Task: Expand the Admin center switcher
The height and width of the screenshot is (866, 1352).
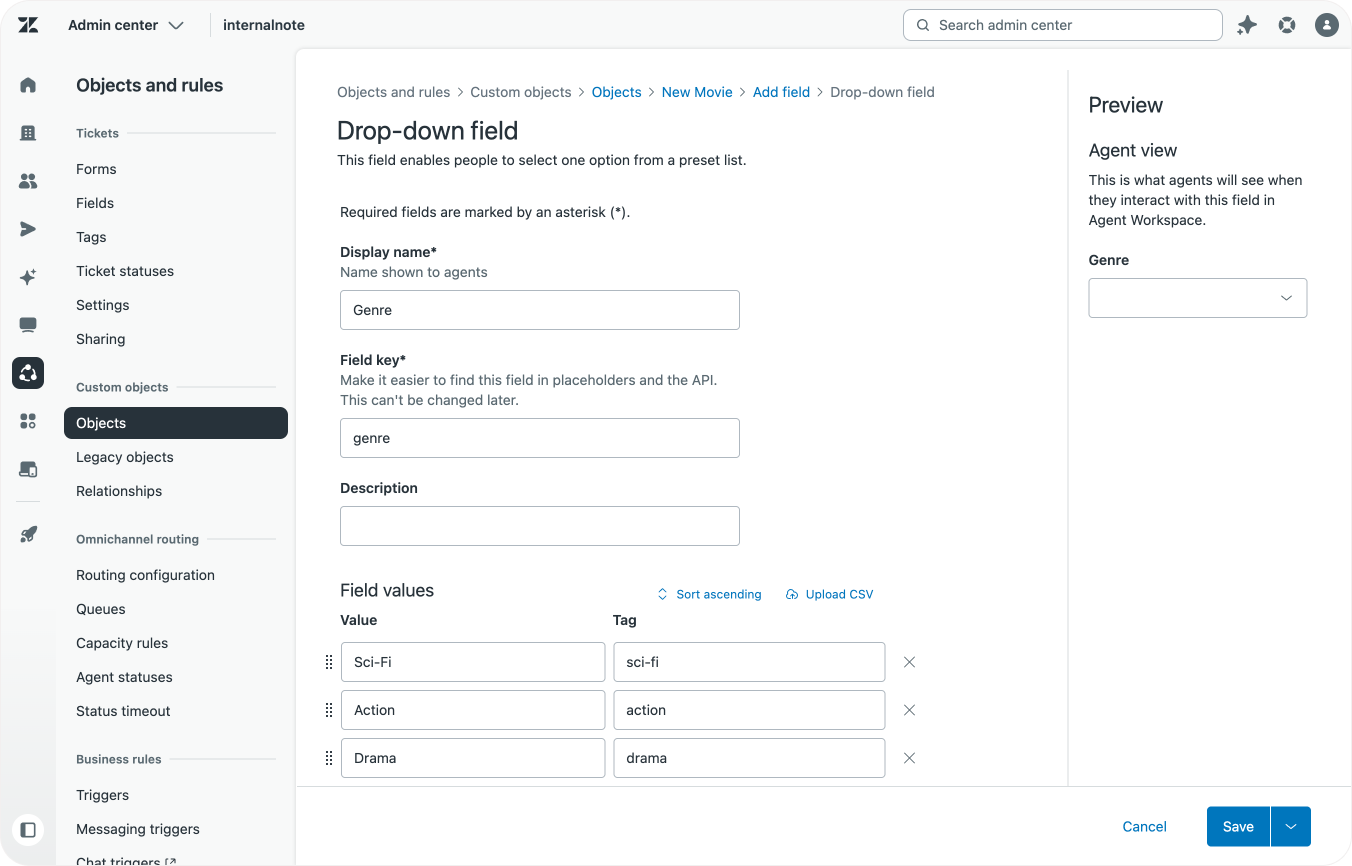Action: tap(126, 25)
